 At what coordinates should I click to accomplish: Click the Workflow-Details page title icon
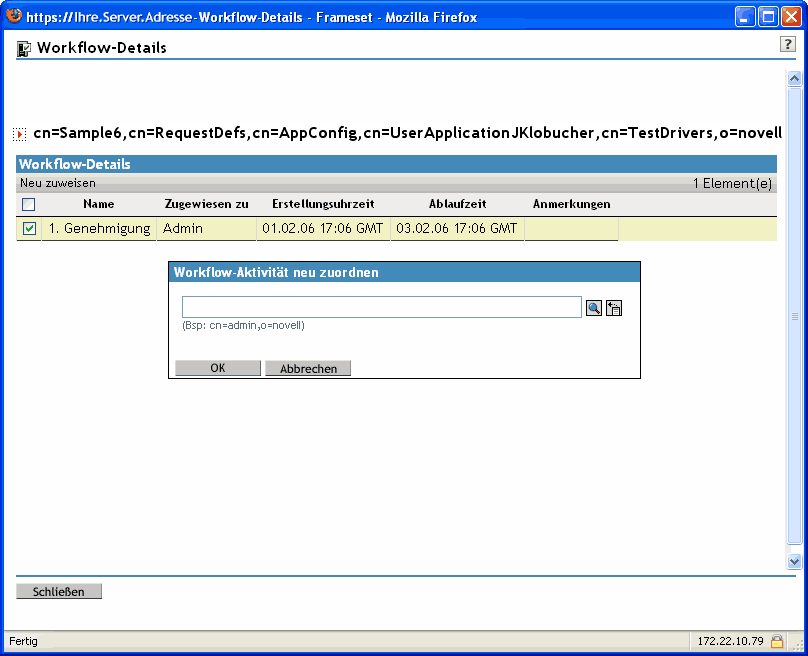click(x=24, y=48)
